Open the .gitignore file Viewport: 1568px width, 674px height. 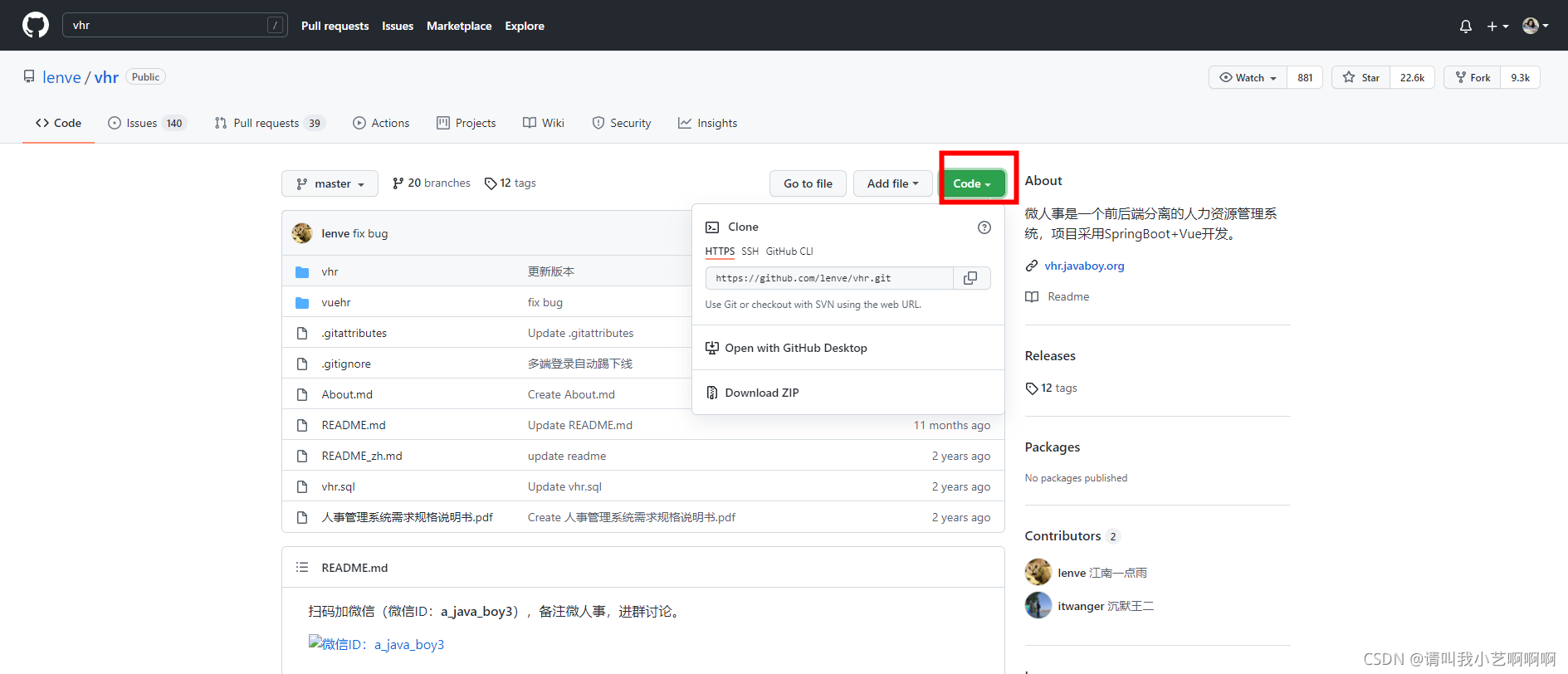coord(346,364)
